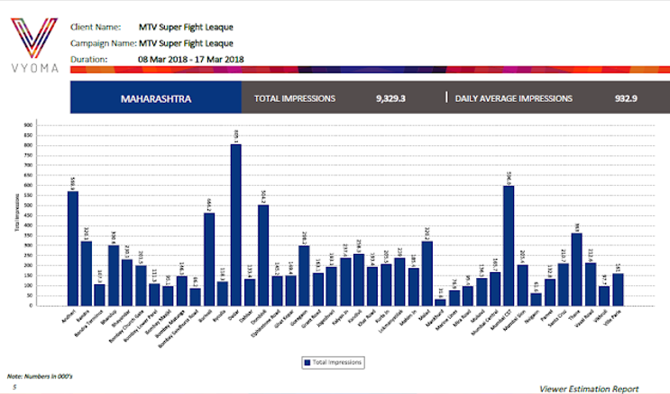Click the Thane bar in the chart

(577, 269)
